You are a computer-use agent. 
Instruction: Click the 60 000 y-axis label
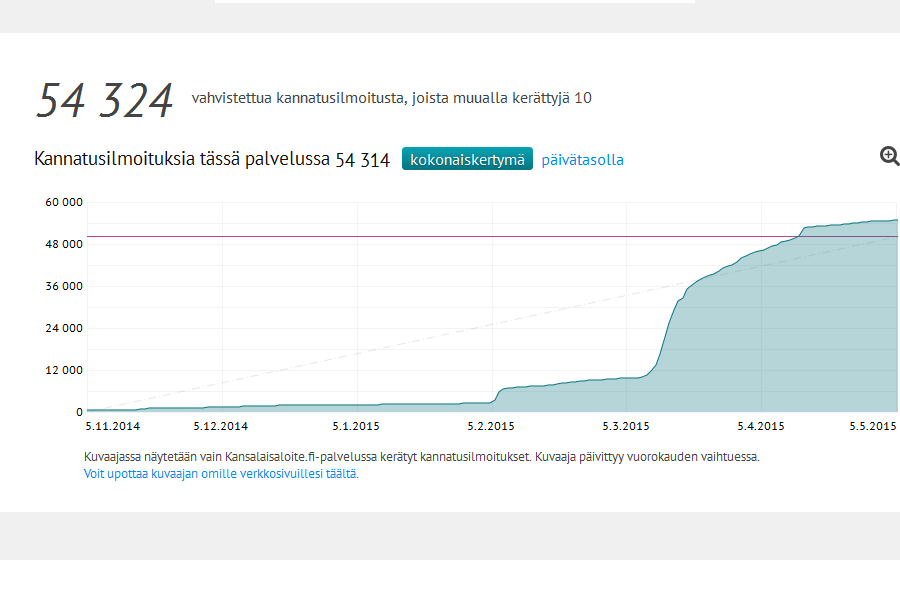[64, 202]
